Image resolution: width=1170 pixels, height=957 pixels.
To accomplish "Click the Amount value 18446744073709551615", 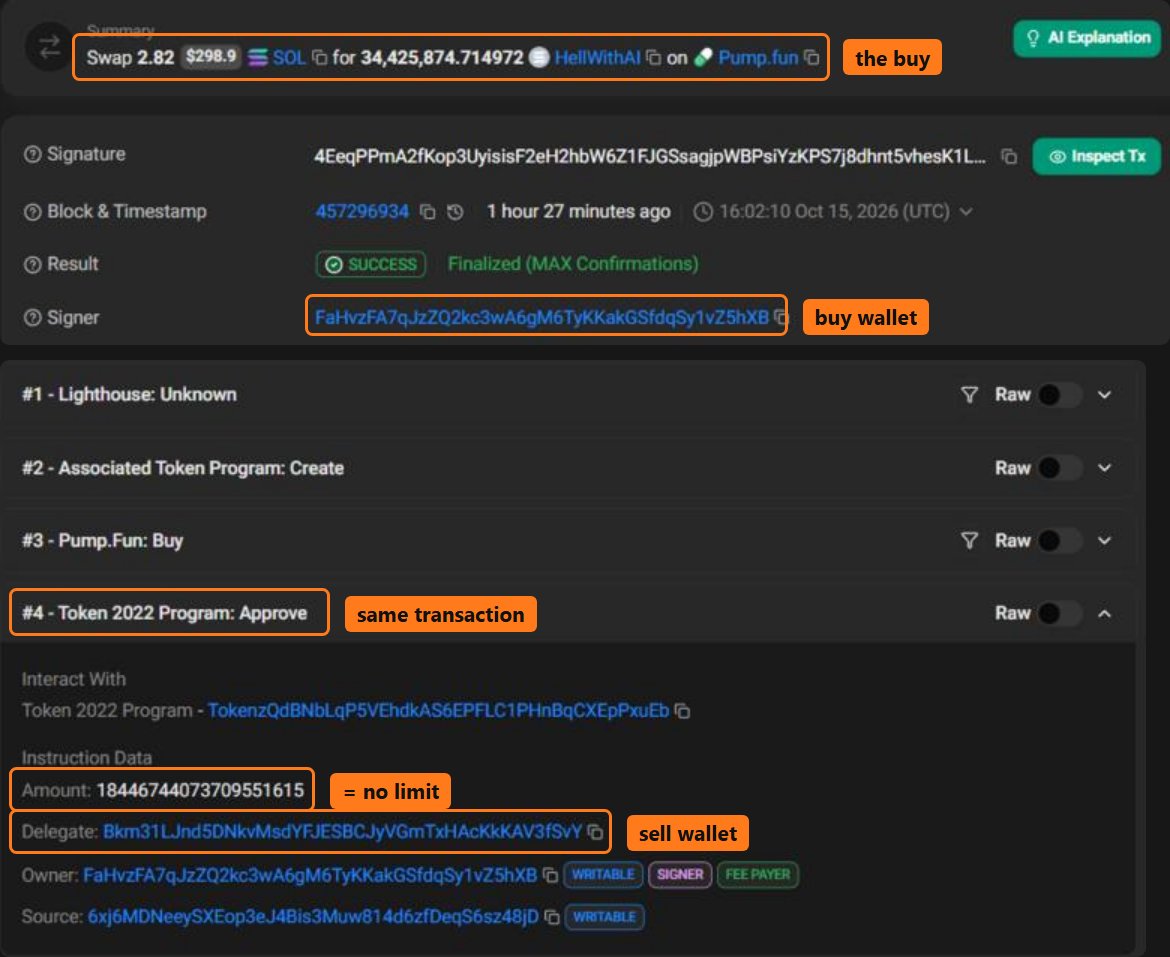I will tap(200, 790).
